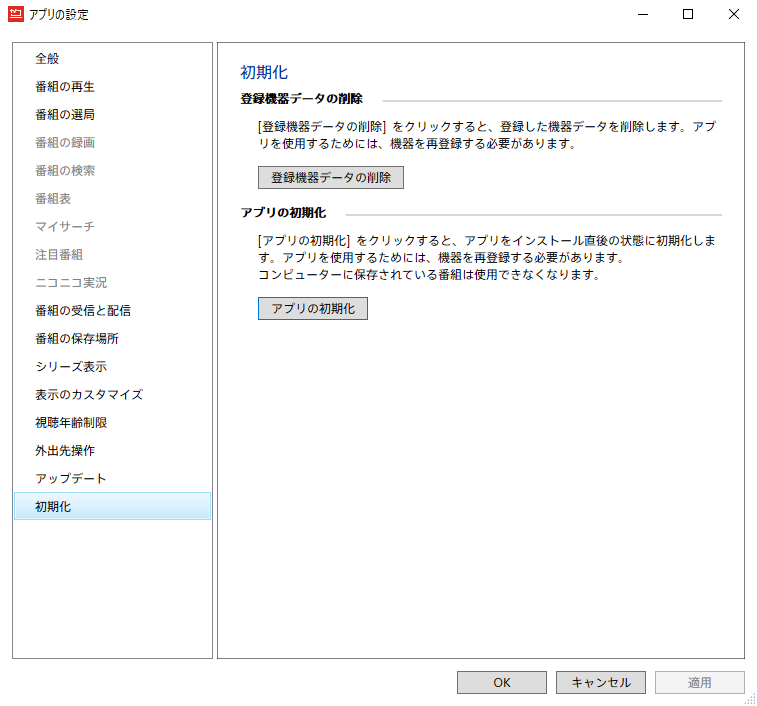Viewport: 757px width, 706px height.
Task: Click the アプリの初期化 button
Action: pyautogui.click(x=313, y=309)
